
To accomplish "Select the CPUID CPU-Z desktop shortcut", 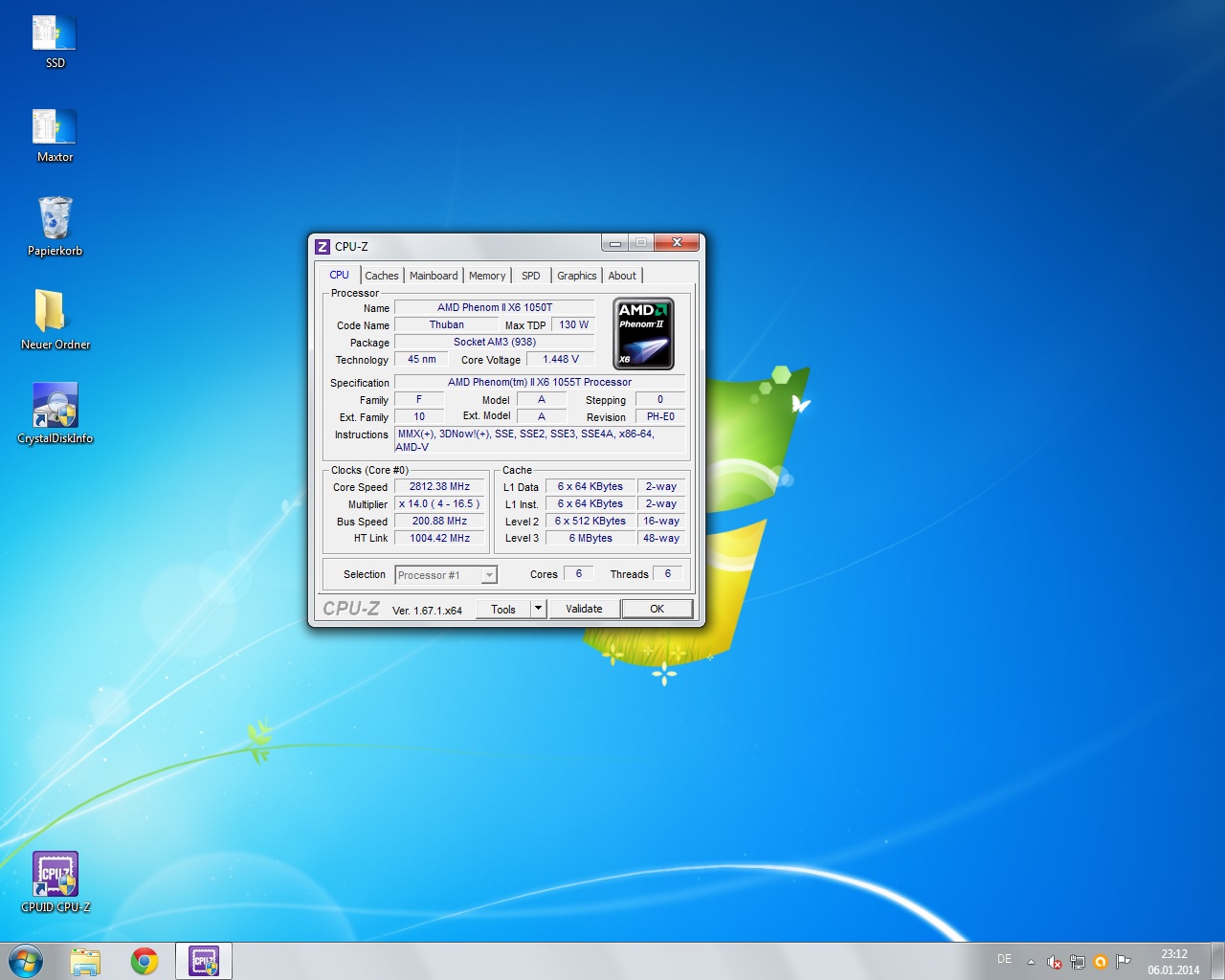I will point(55,882).
